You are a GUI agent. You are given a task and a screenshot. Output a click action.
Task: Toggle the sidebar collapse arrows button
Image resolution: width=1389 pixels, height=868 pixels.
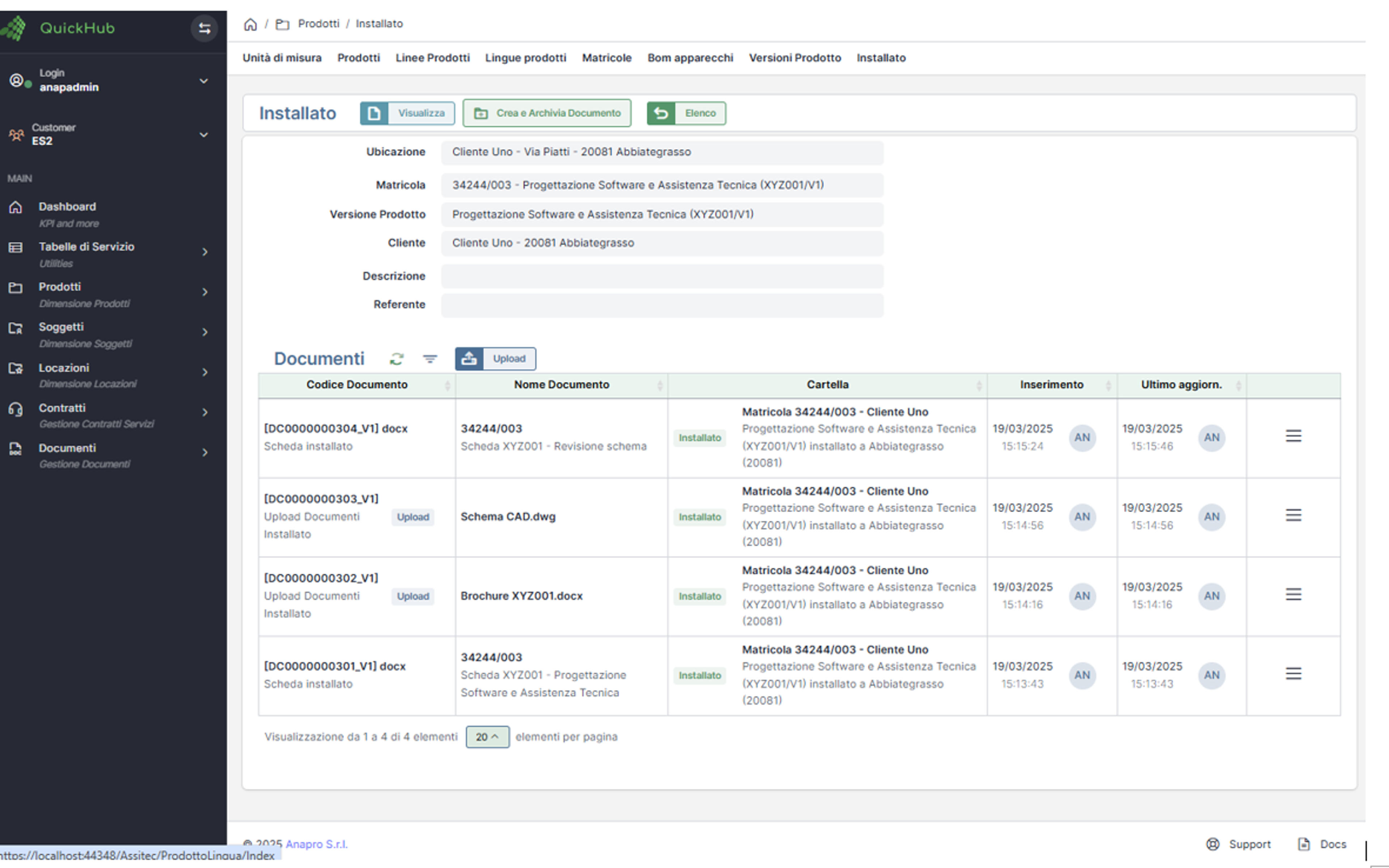pyautogui.click(x=204, y=28)
